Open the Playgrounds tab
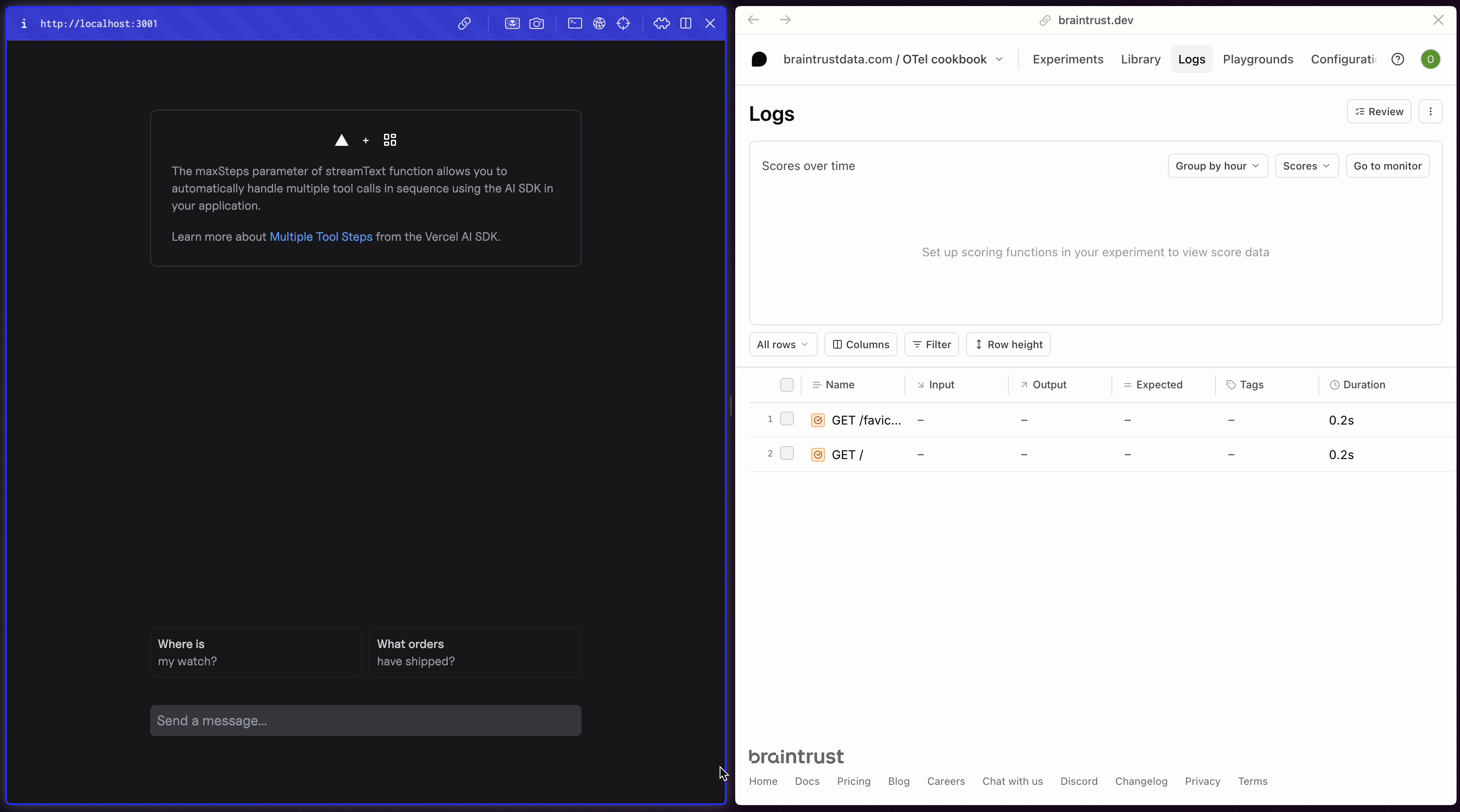Image resolution: width=1460 pixels, height=812 pixels. pyautogui.click(x=1258, y=59)
